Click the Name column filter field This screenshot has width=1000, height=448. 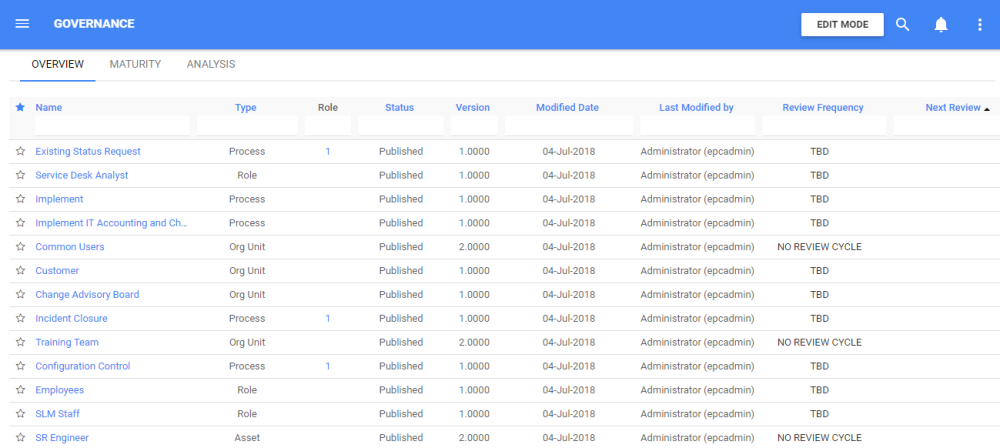coord(112,125)
